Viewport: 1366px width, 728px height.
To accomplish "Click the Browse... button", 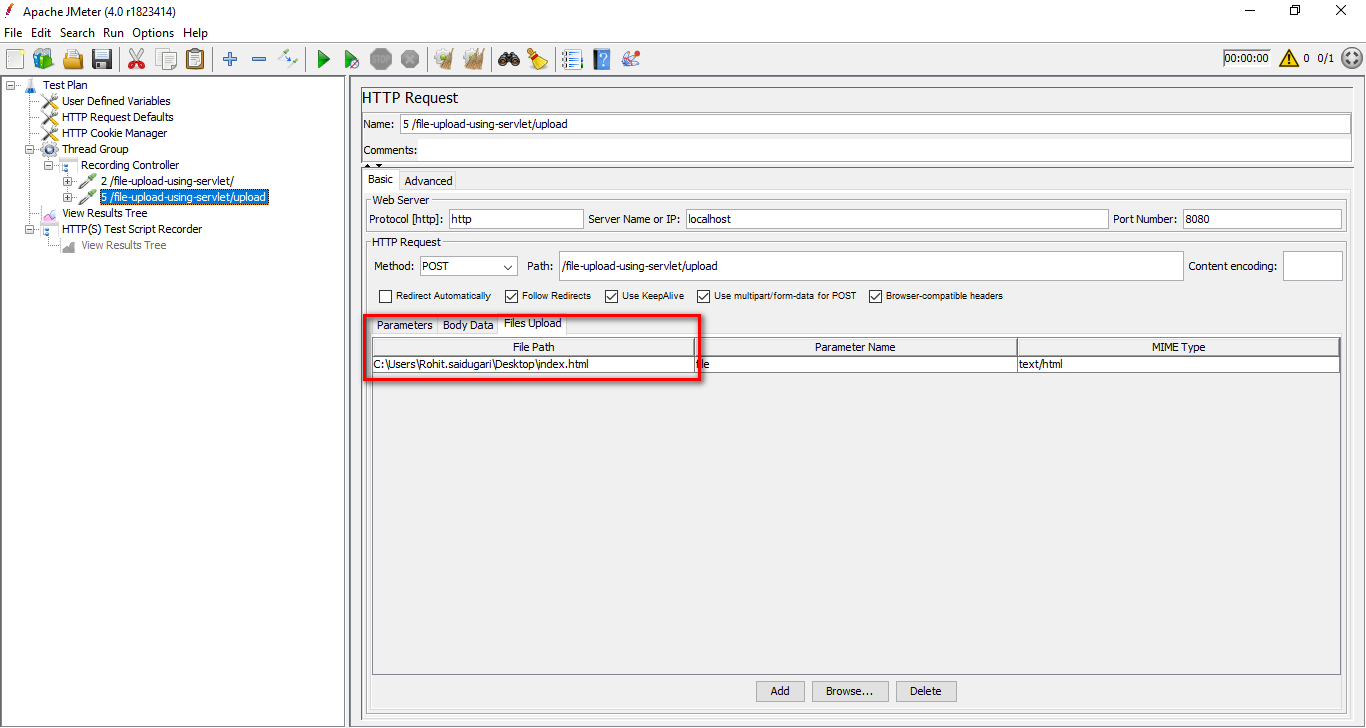I will tap(850, 691).
